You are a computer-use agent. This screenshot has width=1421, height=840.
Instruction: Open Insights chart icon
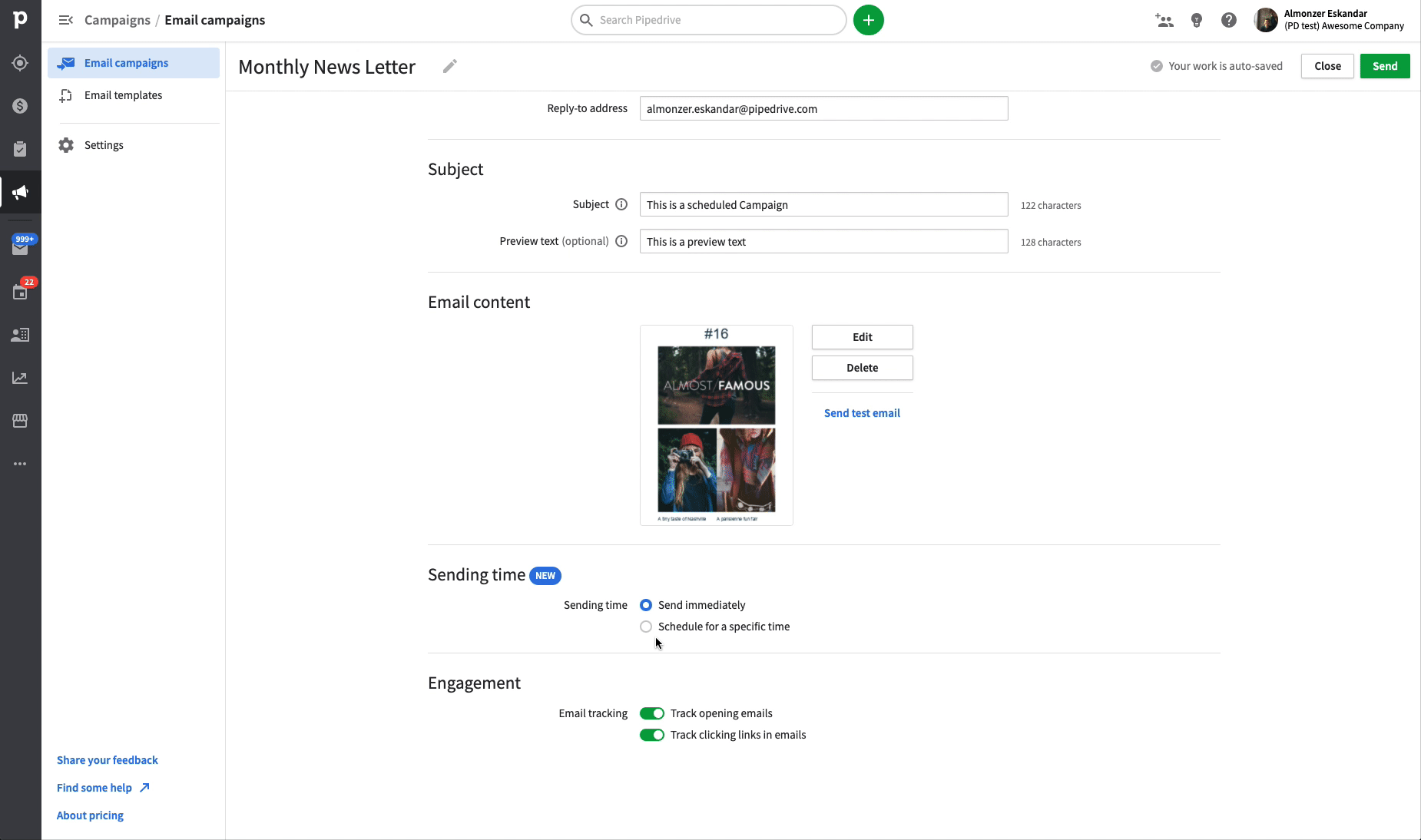click(20, 378)
